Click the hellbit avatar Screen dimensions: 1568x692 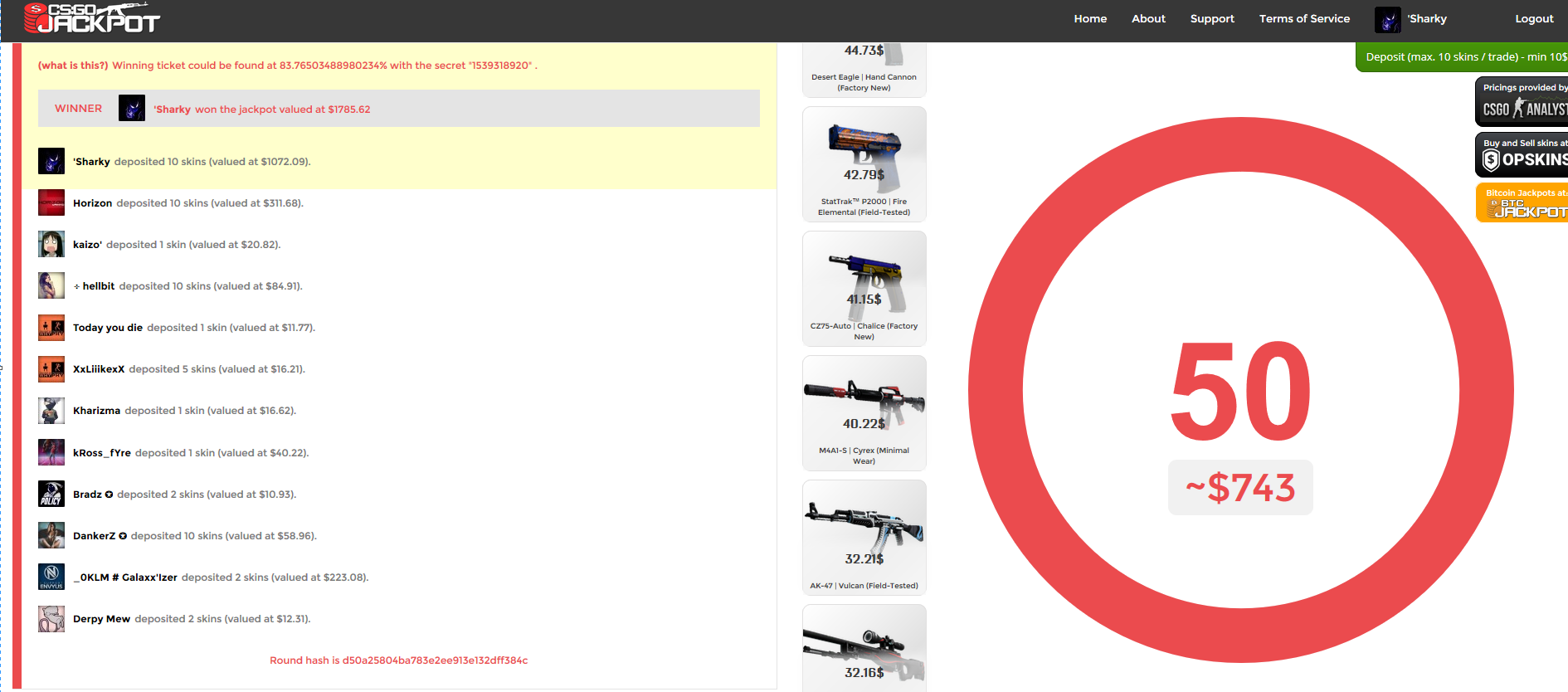(51, 285)
